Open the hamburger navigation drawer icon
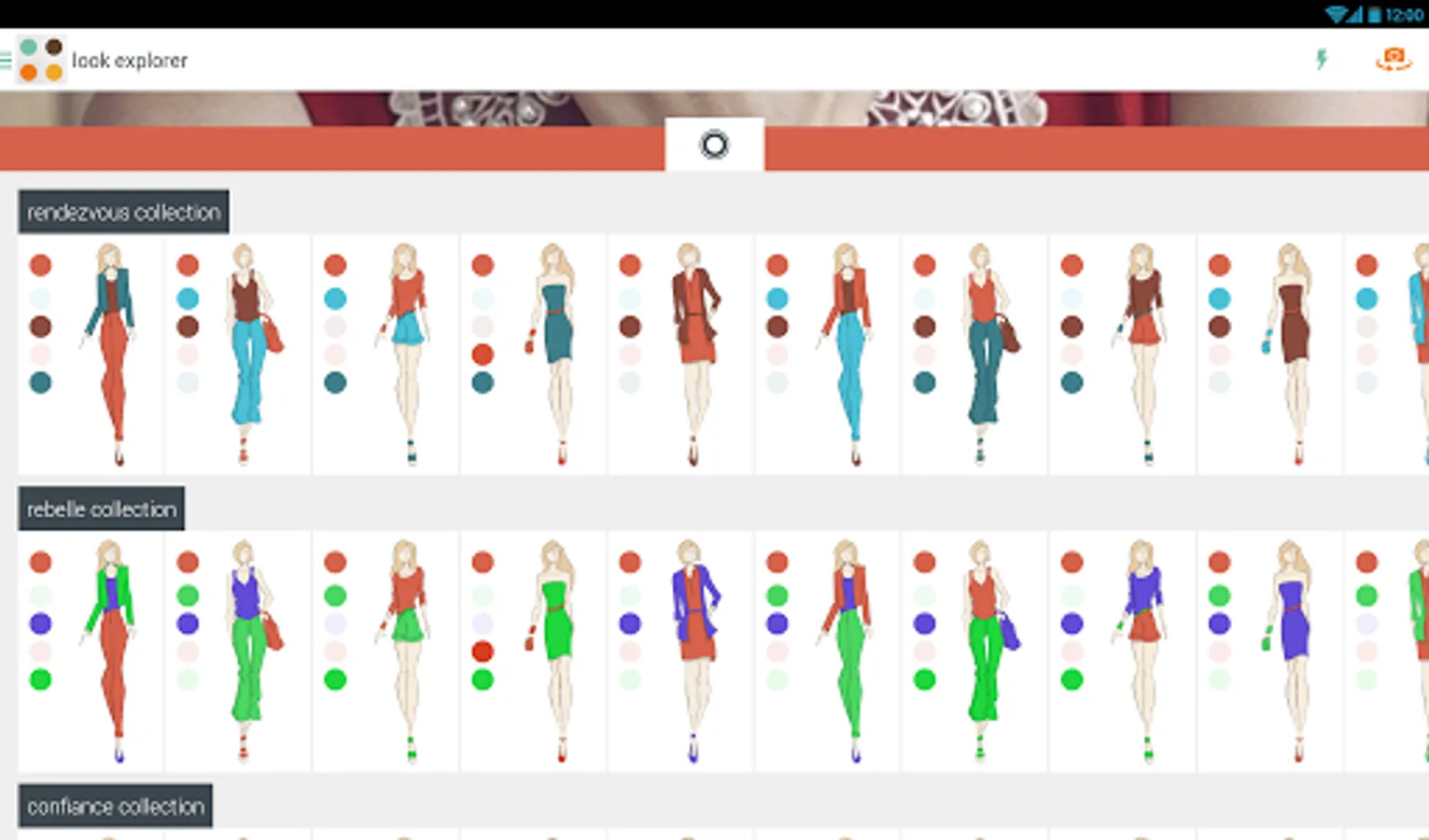This screenshot has height=840, width=1429. coord(6,60)
